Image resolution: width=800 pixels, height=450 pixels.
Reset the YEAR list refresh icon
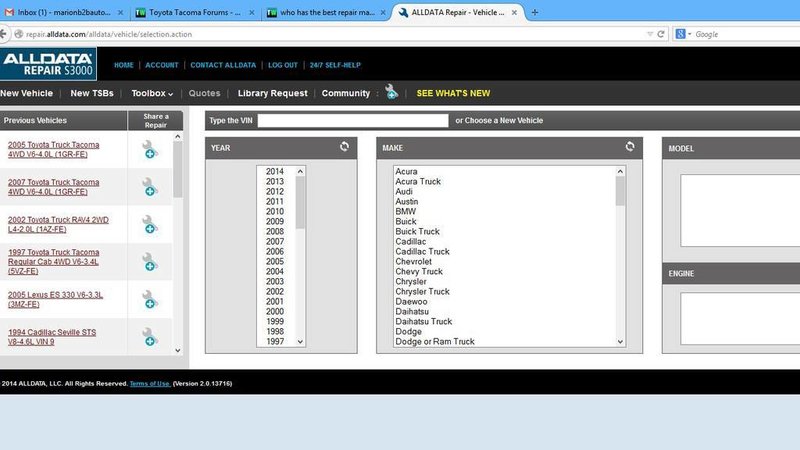[344, 147]
